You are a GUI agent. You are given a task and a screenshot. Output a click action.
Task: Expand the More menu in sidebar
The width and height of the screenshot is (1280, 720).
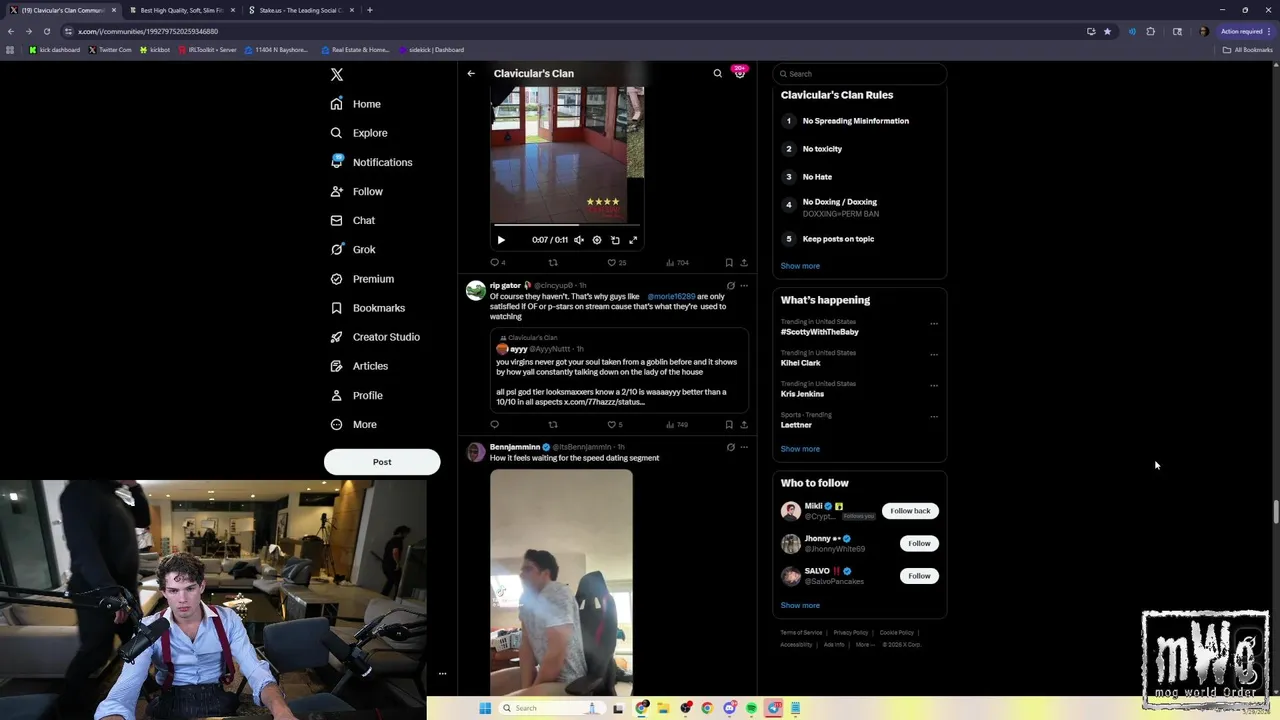click(x=353, y=424)
